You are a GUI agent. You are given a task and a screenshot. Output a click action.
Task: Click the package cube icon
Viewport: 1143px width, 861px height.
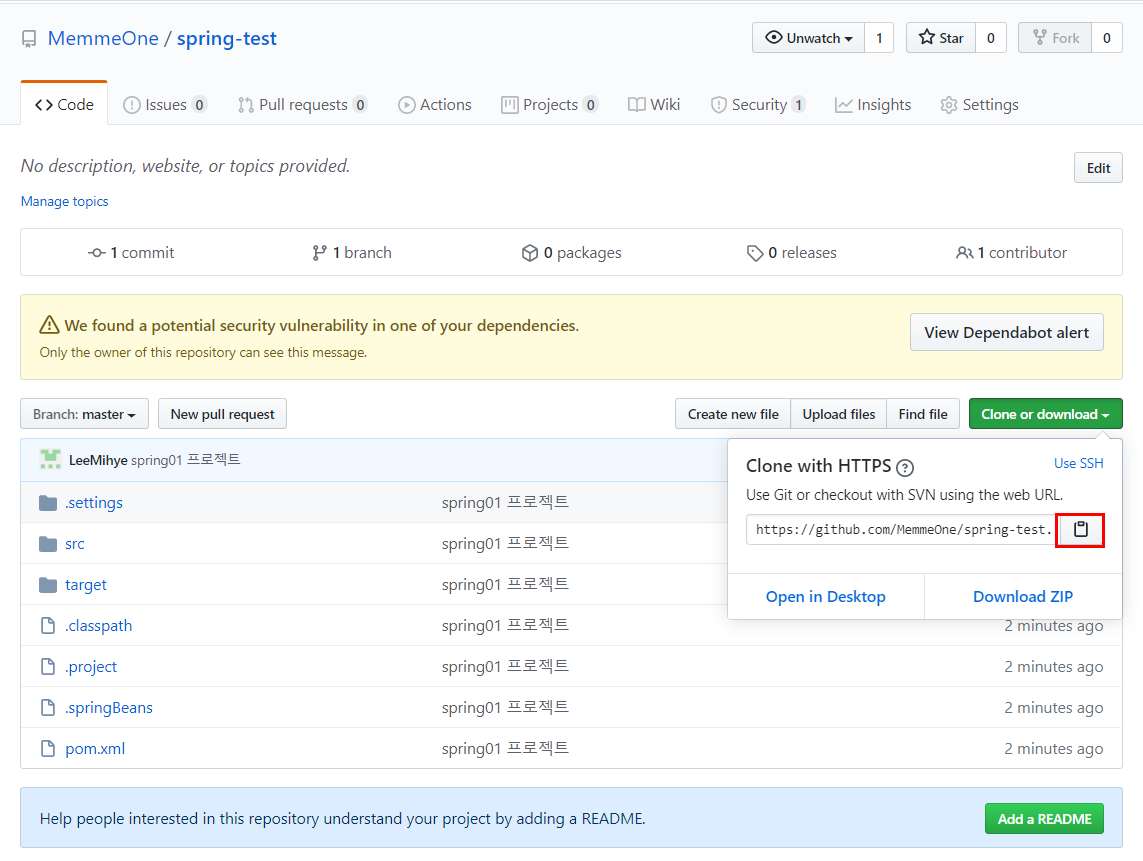530,253
